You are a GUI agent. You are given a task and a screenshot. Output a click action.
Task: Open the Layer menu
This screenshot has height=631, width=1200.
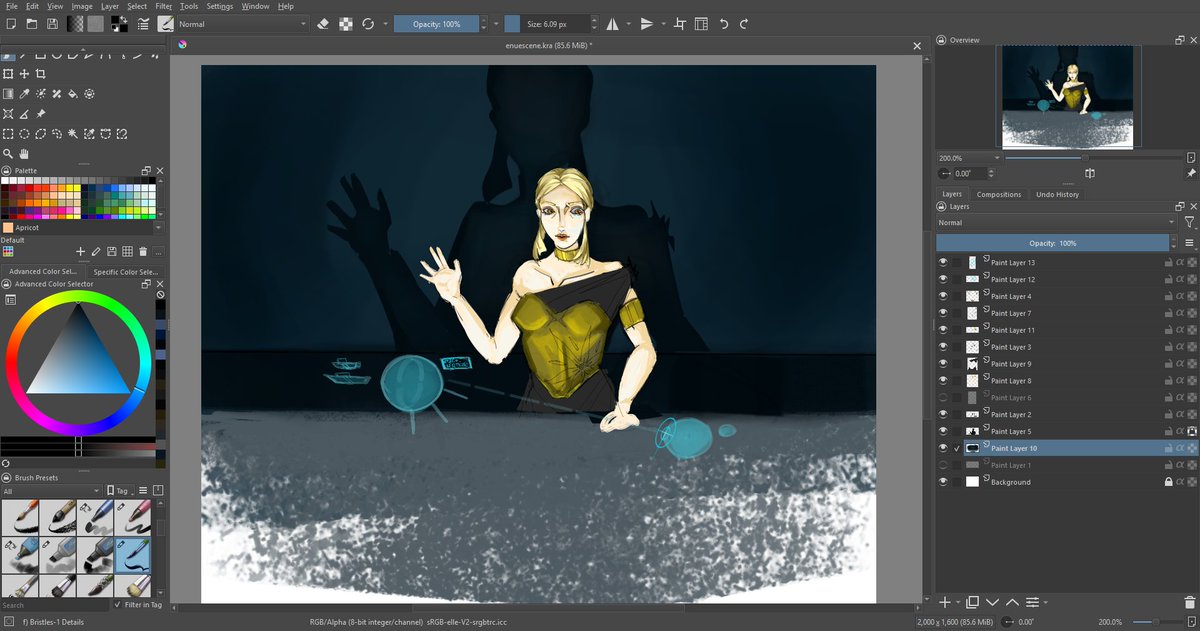[x=109, y=6]
